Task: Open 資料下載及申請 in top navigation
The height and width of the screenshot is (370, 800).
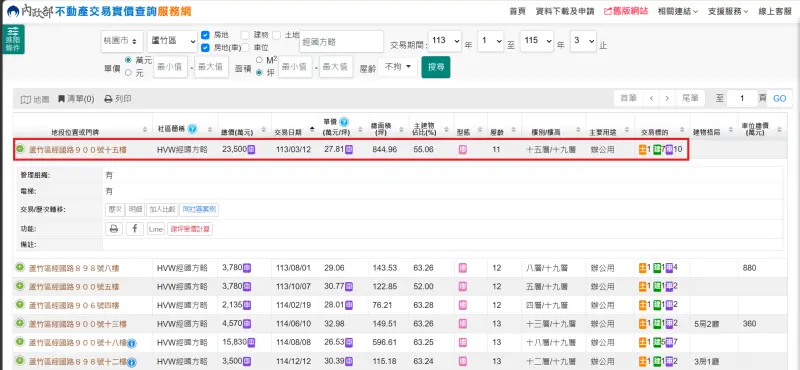Action: pyautogui.click(x=565, y=11)
